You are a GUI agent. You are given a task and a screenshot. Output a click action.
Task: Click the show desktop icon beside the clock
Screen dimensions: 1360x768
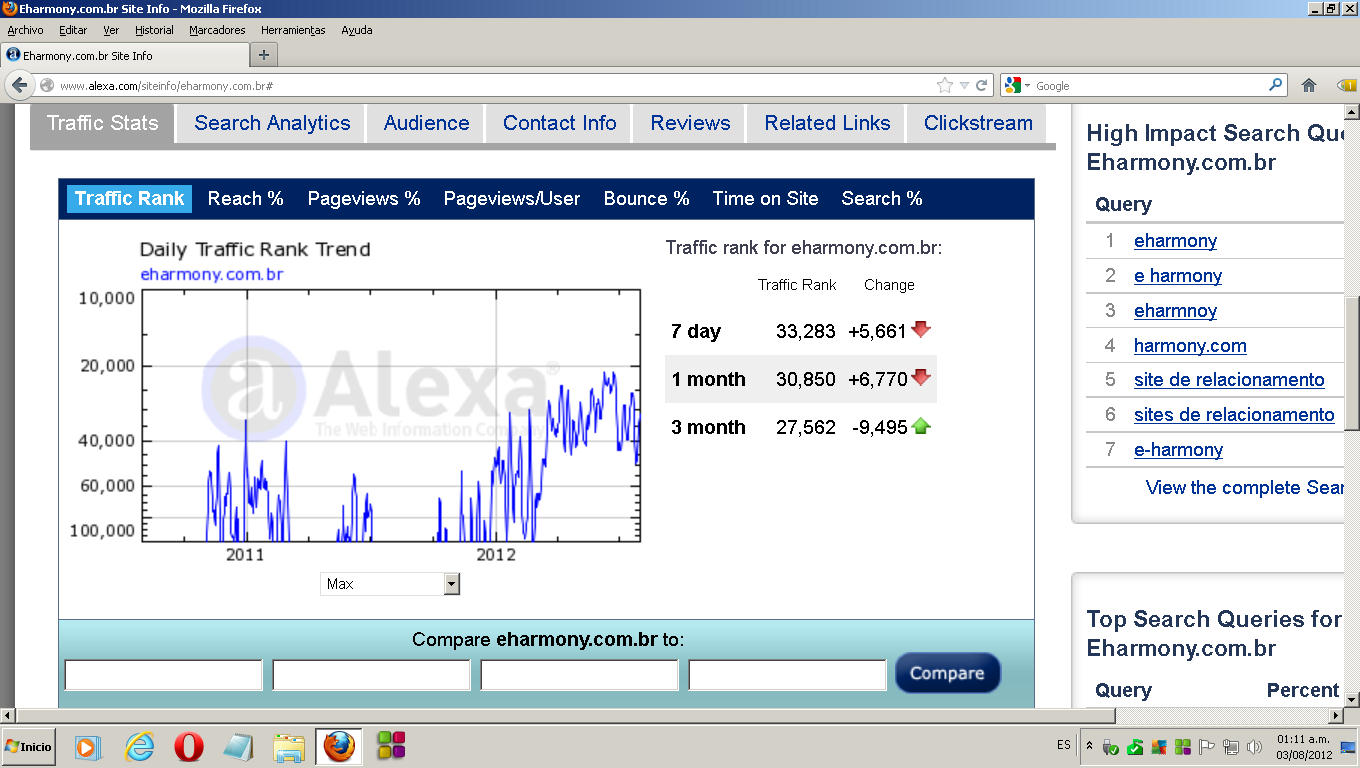[1348, 747]
